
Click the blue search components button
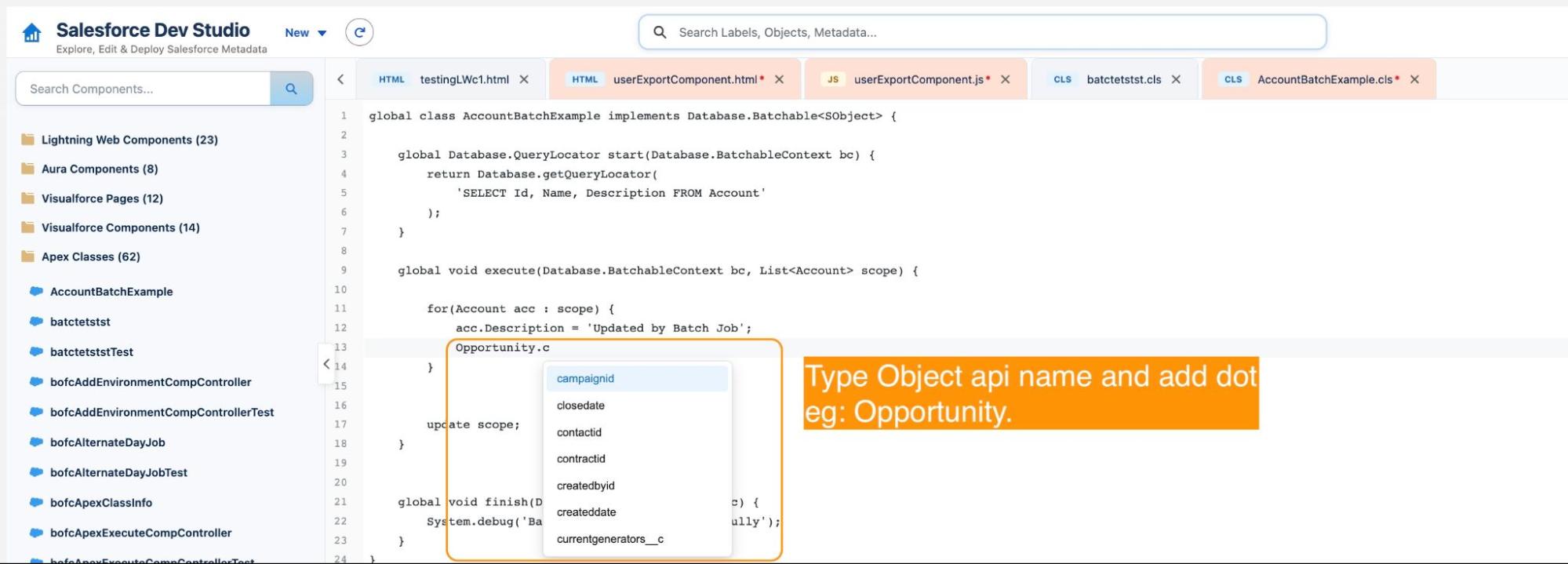291,89
